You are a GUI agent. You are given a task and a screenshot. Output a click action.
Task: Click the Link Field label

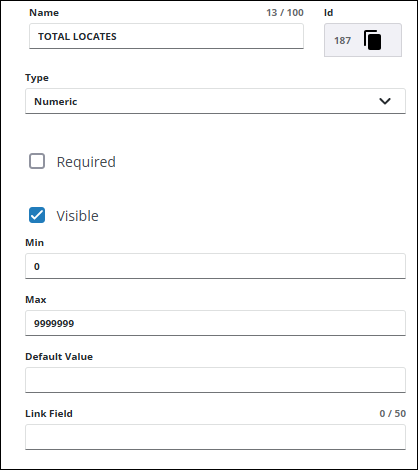click(49, 414)
